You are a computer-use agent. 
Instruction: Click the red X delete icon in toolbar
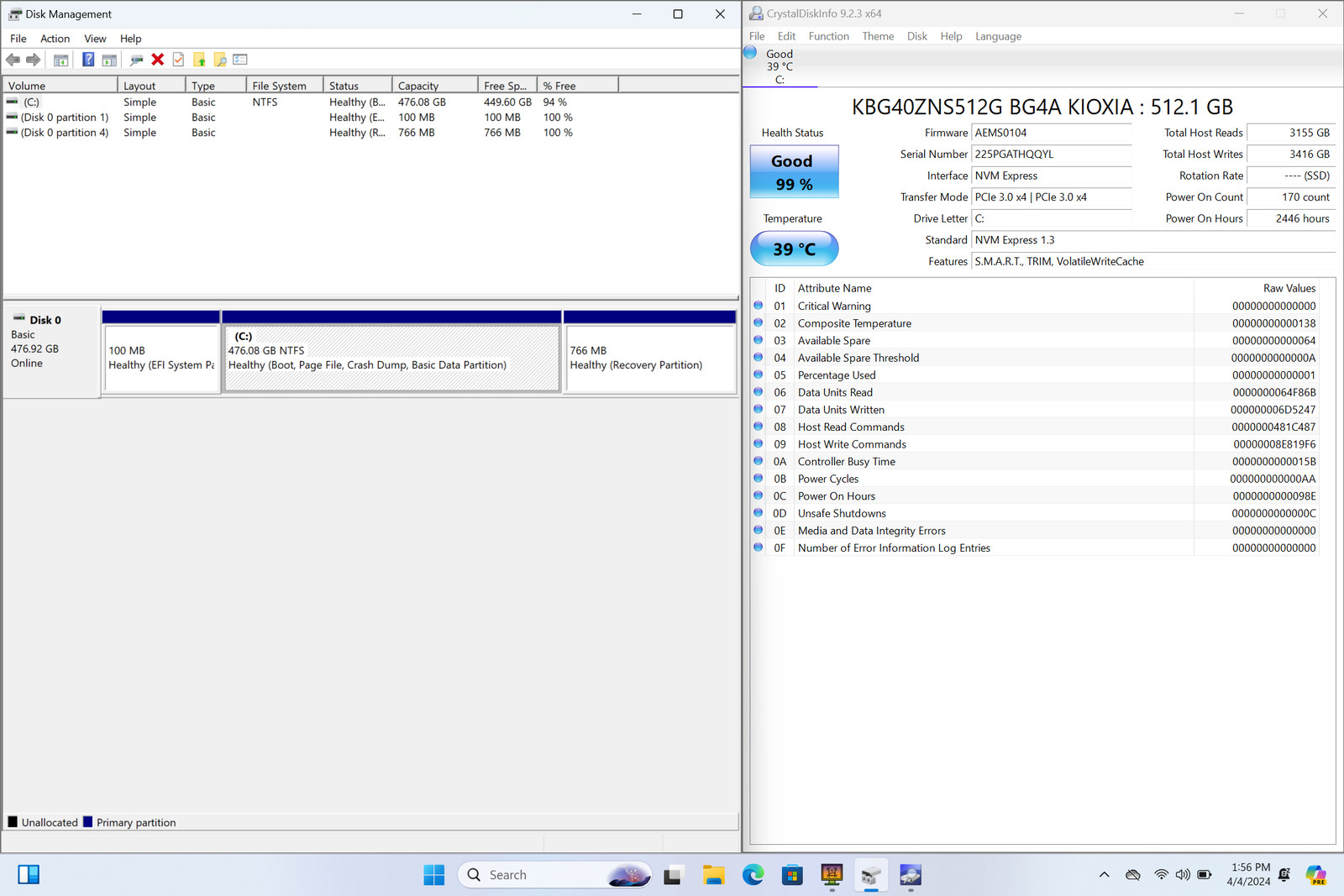(157, 60)
